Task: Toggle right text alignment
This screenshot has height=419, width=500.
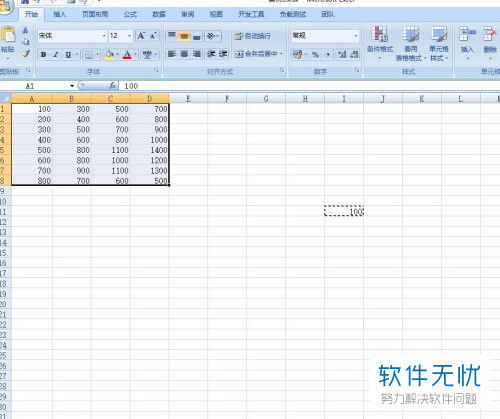Action: point(197,54)
